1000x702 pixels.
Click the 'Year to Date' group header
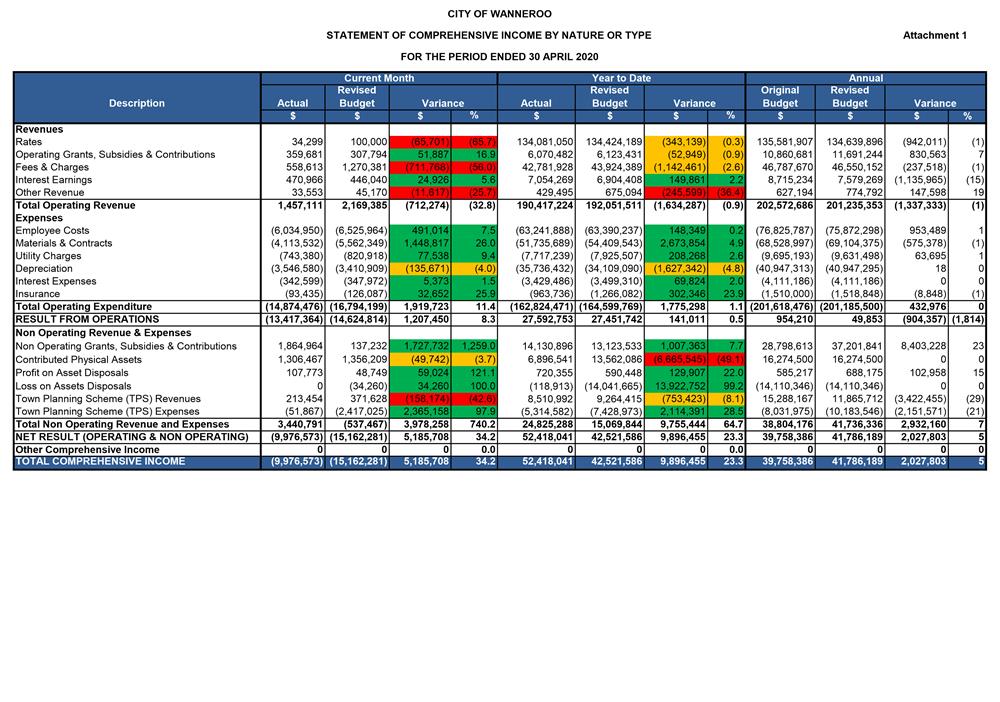click(x=621, y=78)
